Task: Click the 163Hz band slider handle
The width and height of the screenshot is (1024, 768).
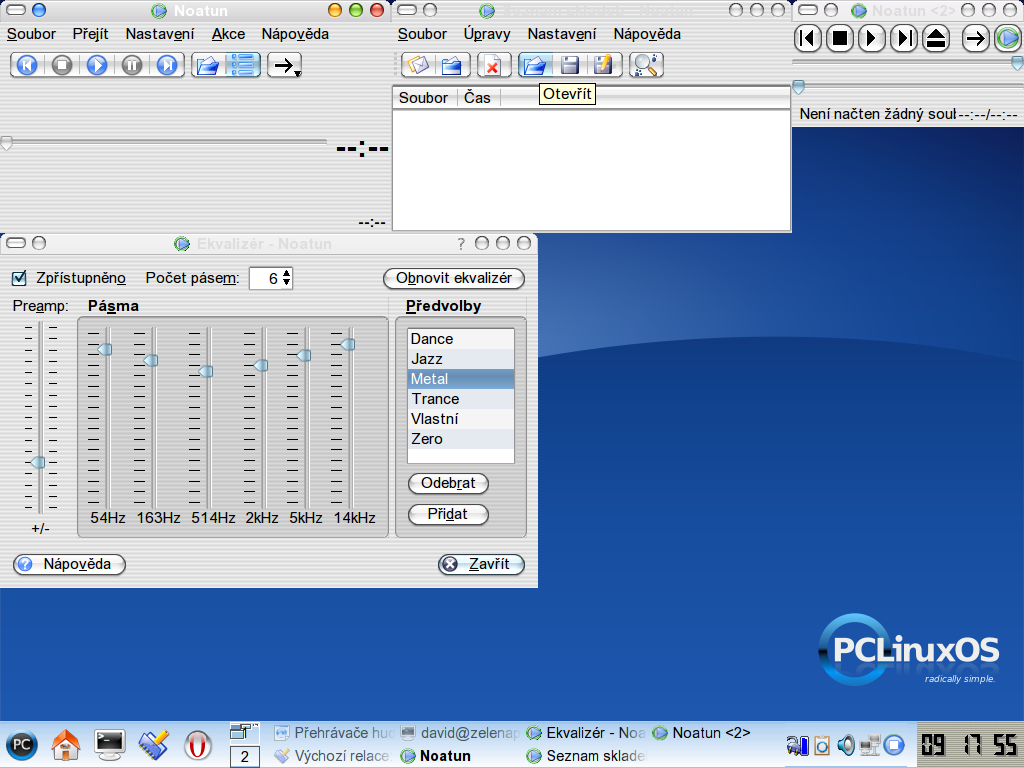Action: click(151, 360)
